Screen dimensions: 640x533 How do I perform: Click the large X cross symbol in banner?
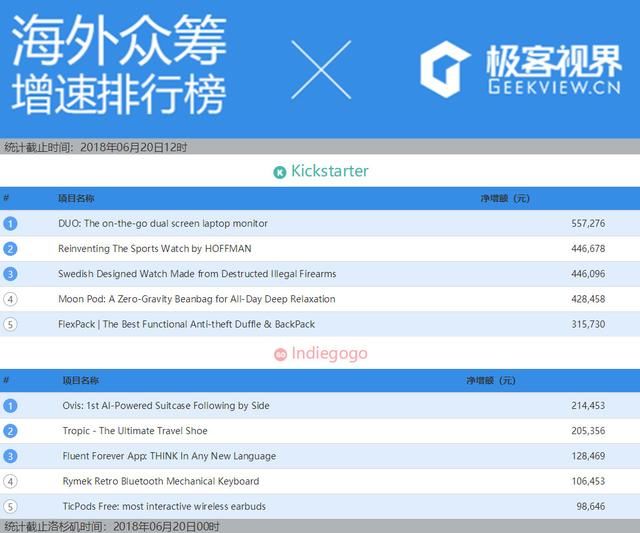click(x=321, y=70)
